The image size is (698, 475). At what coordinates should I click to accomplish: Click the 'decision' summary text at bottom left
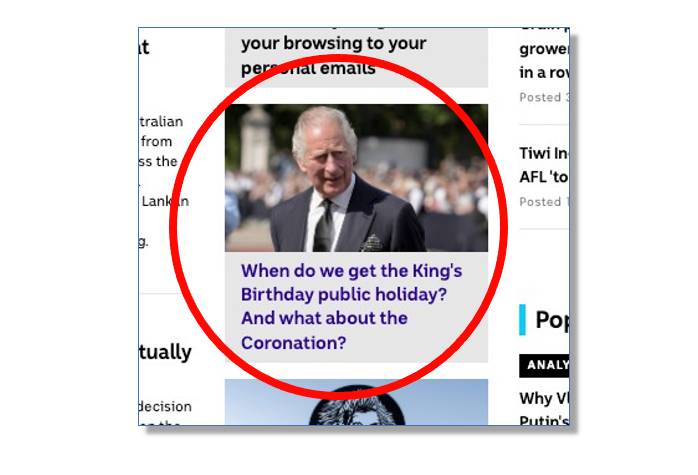(165, 406)
